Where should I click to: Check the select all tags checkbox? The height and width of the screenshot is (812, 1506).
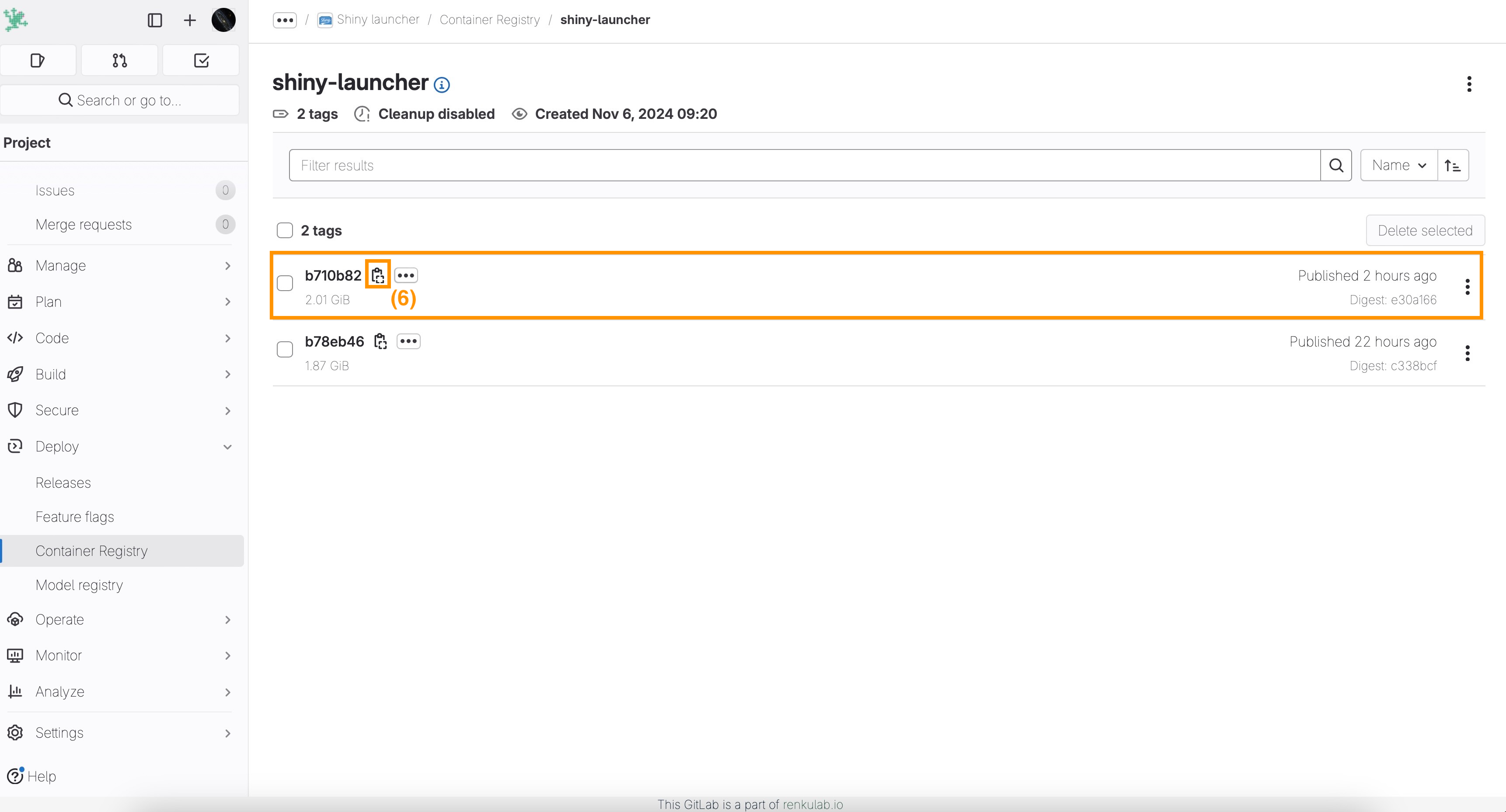pos(285,231)
